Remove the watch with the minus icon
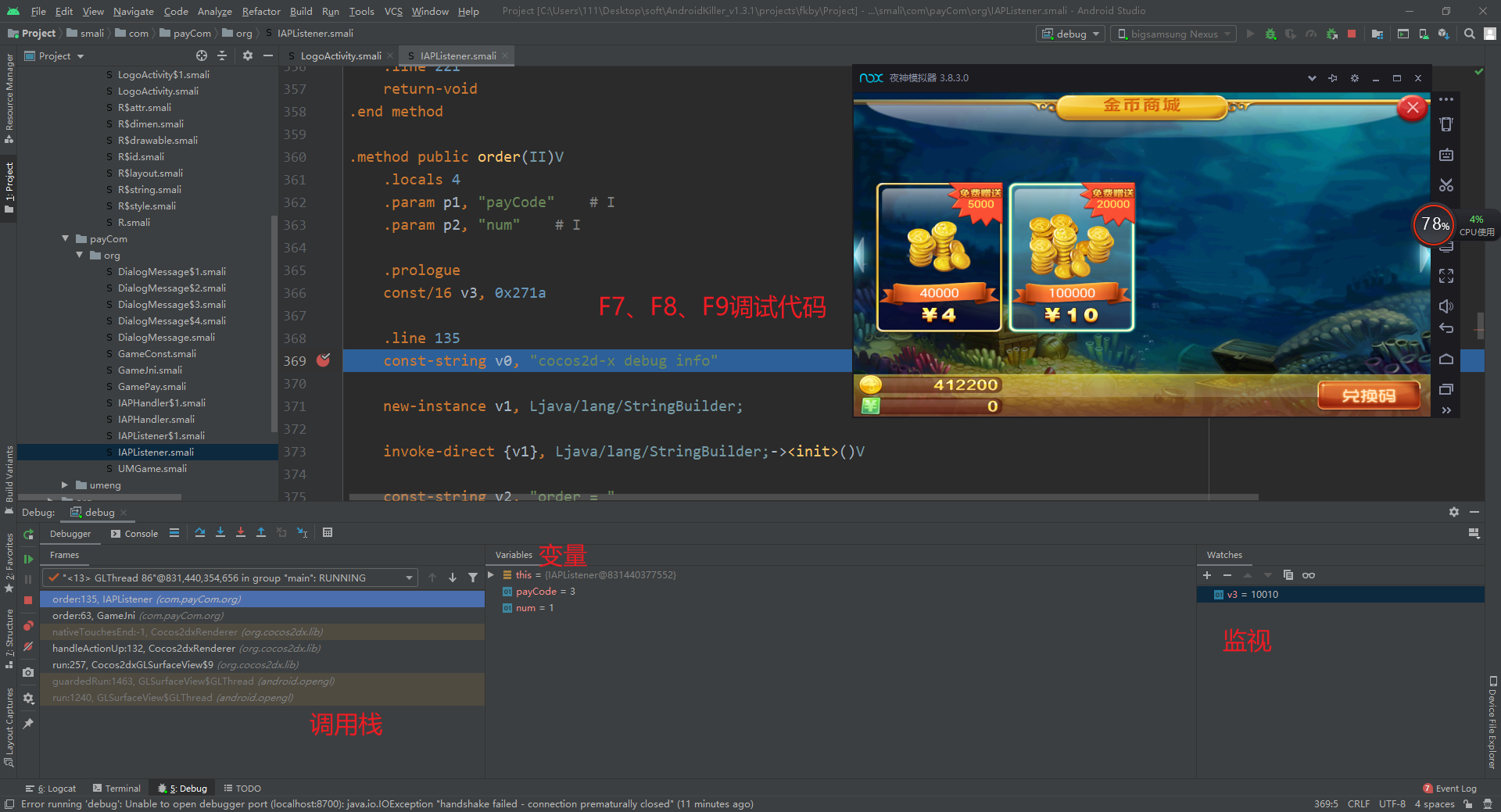Screen dimensions: 1501x812 click(1227, 575)
